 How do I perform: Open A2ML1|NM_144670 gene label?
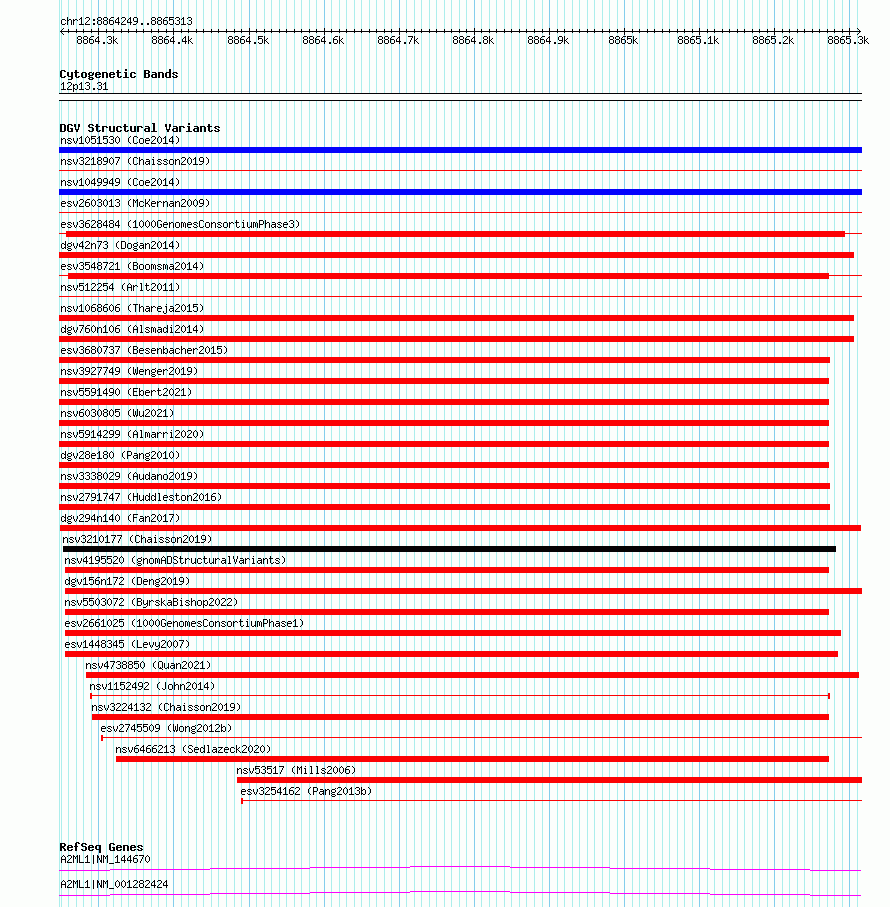tap(105, 860)
